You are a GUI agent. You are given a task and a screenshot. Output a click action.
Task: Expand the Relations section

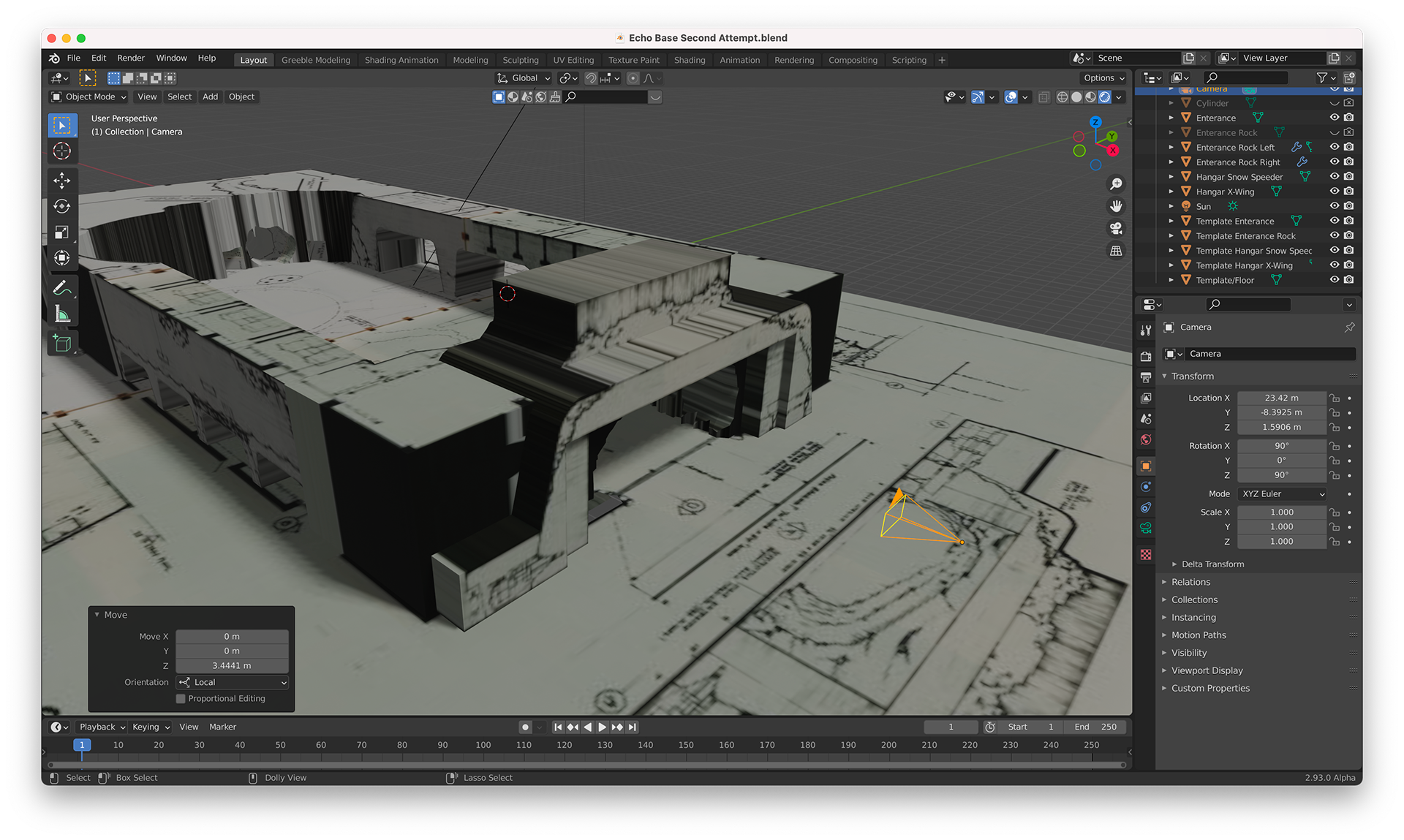[1190, 583]
